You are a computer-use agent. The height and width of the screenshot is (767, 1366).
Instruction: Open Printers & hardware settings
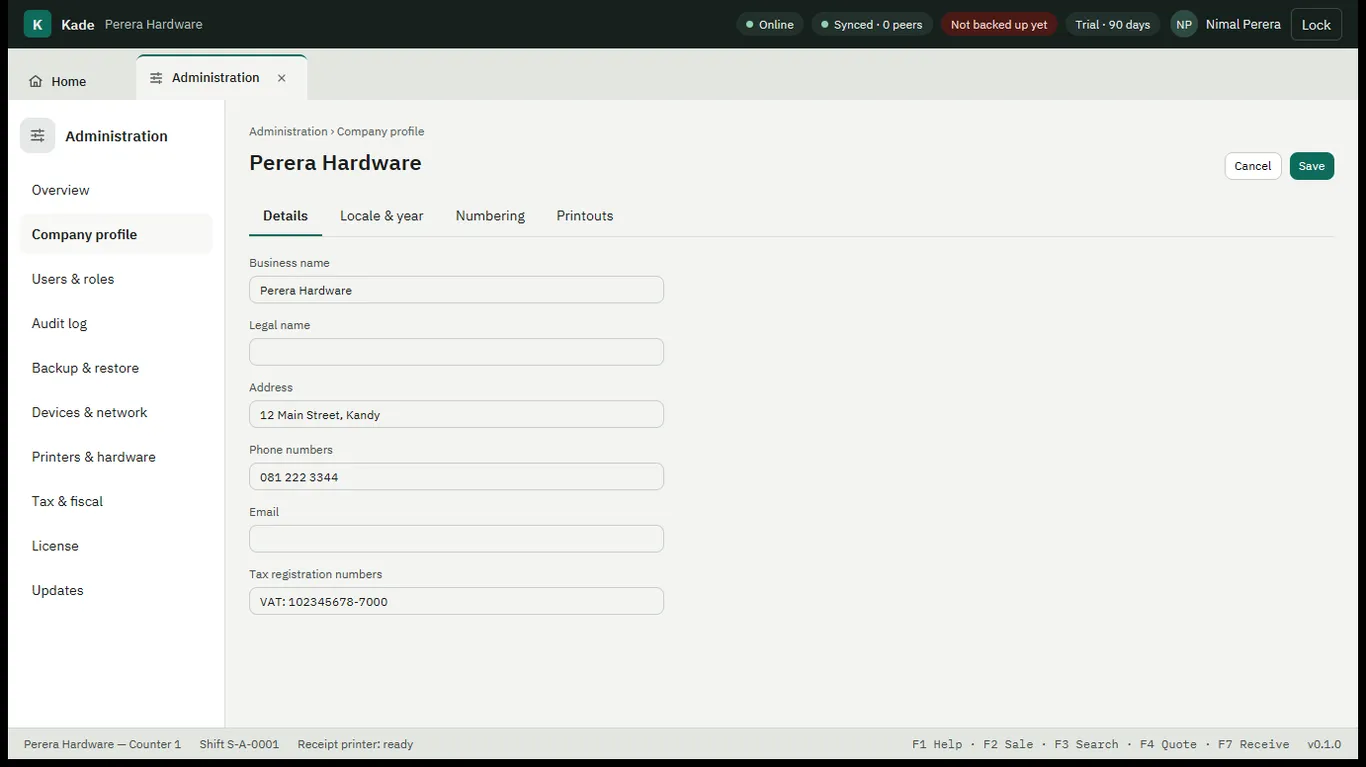[116, 457]
